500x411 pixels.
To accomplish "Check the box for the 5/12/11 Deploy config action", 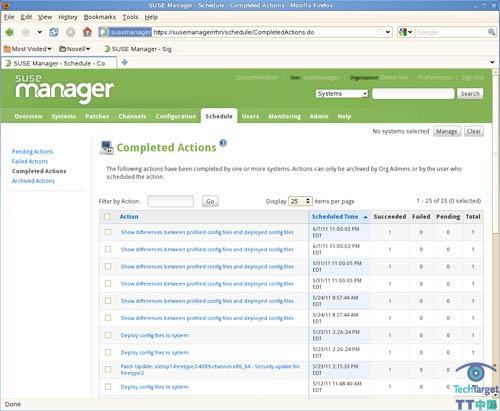I will pyautogui.click(x=108, y=387).
